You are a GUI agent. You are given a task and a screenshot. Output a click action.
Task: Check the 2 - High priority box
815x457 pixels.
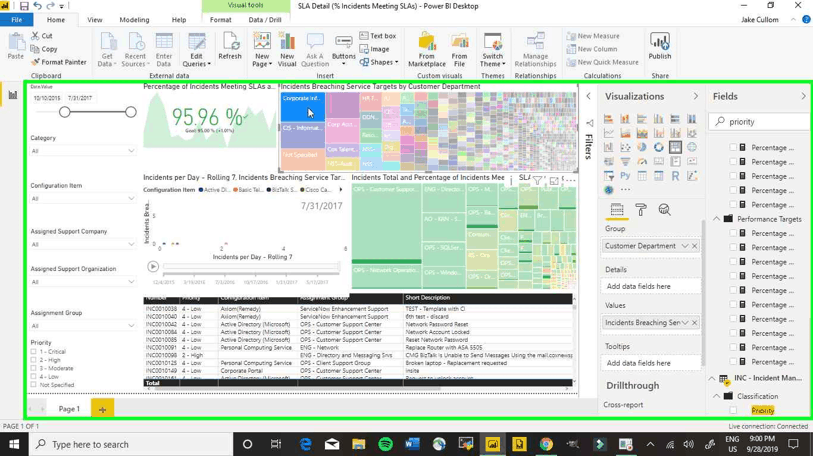click(x=34, y=360)
